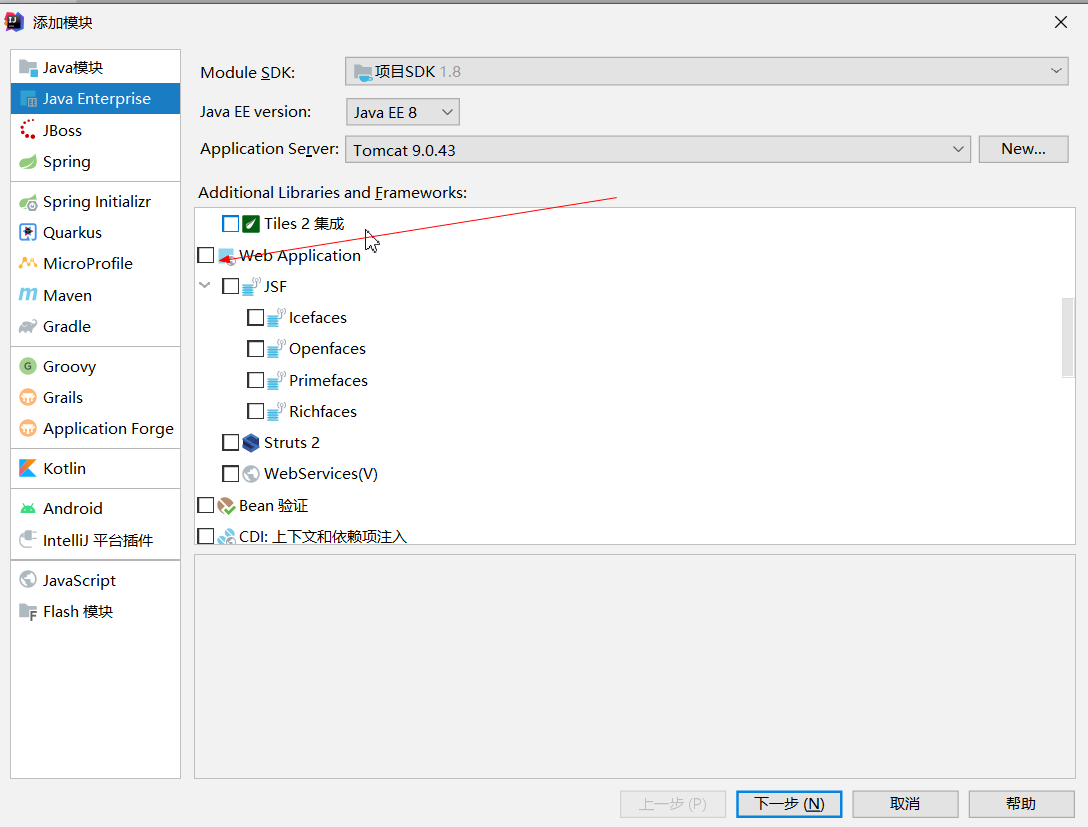Click the Spring green leaf icon

click(28, 162)
